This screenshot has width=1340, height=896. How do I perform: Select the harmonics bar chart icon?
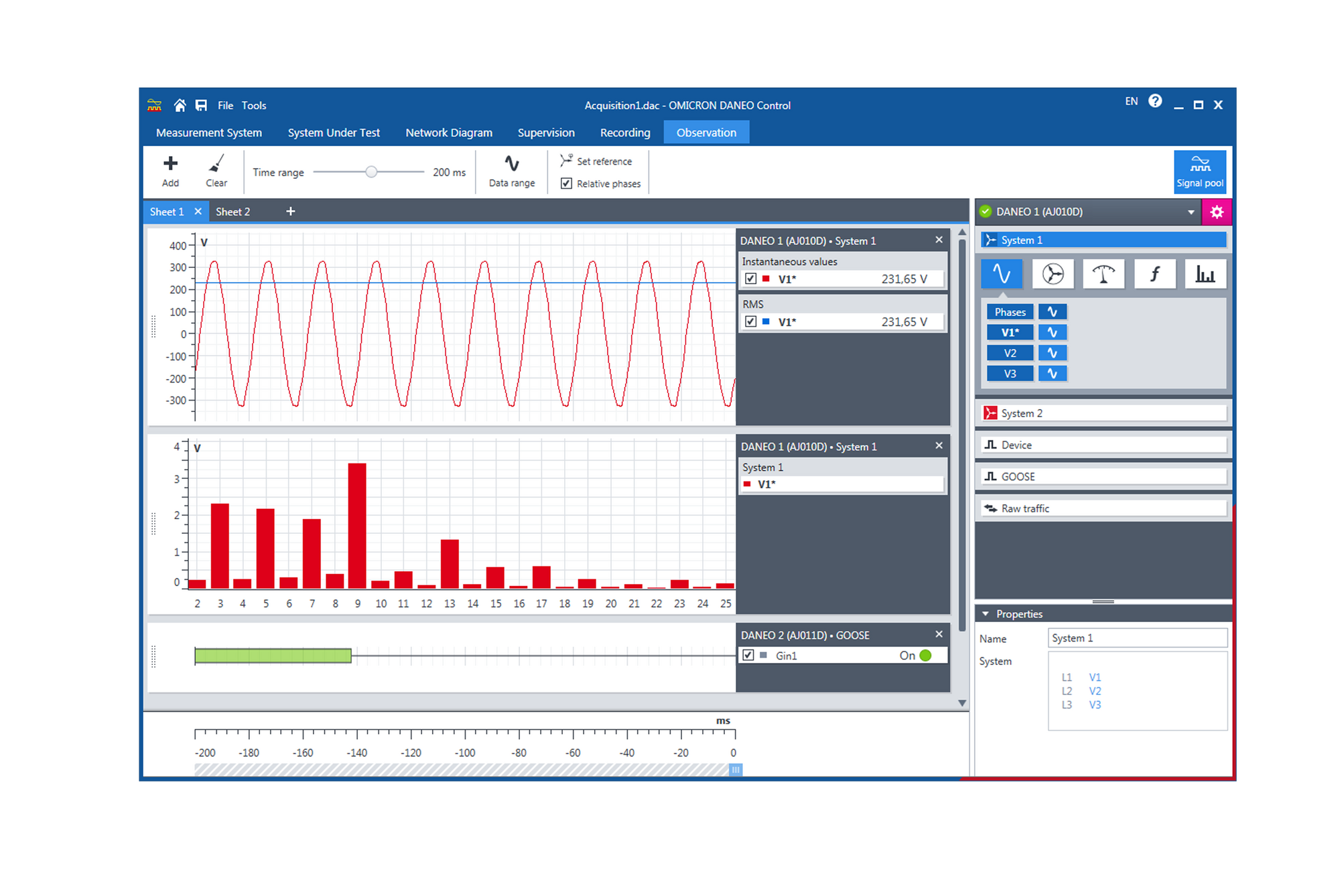pos(1205,274)
